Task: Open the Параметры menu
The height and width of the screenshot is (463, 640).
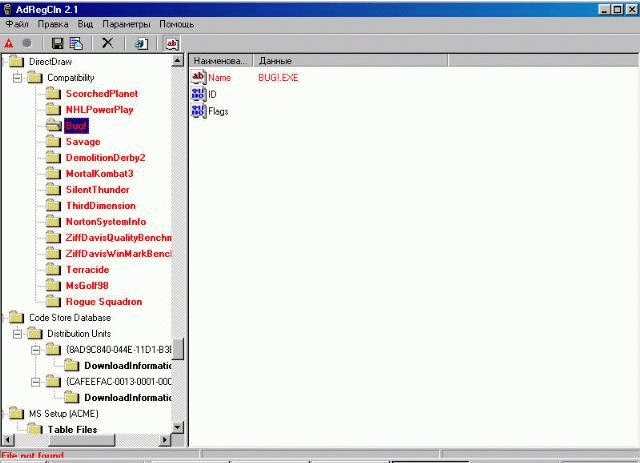Action: click(x=126, y=24)
